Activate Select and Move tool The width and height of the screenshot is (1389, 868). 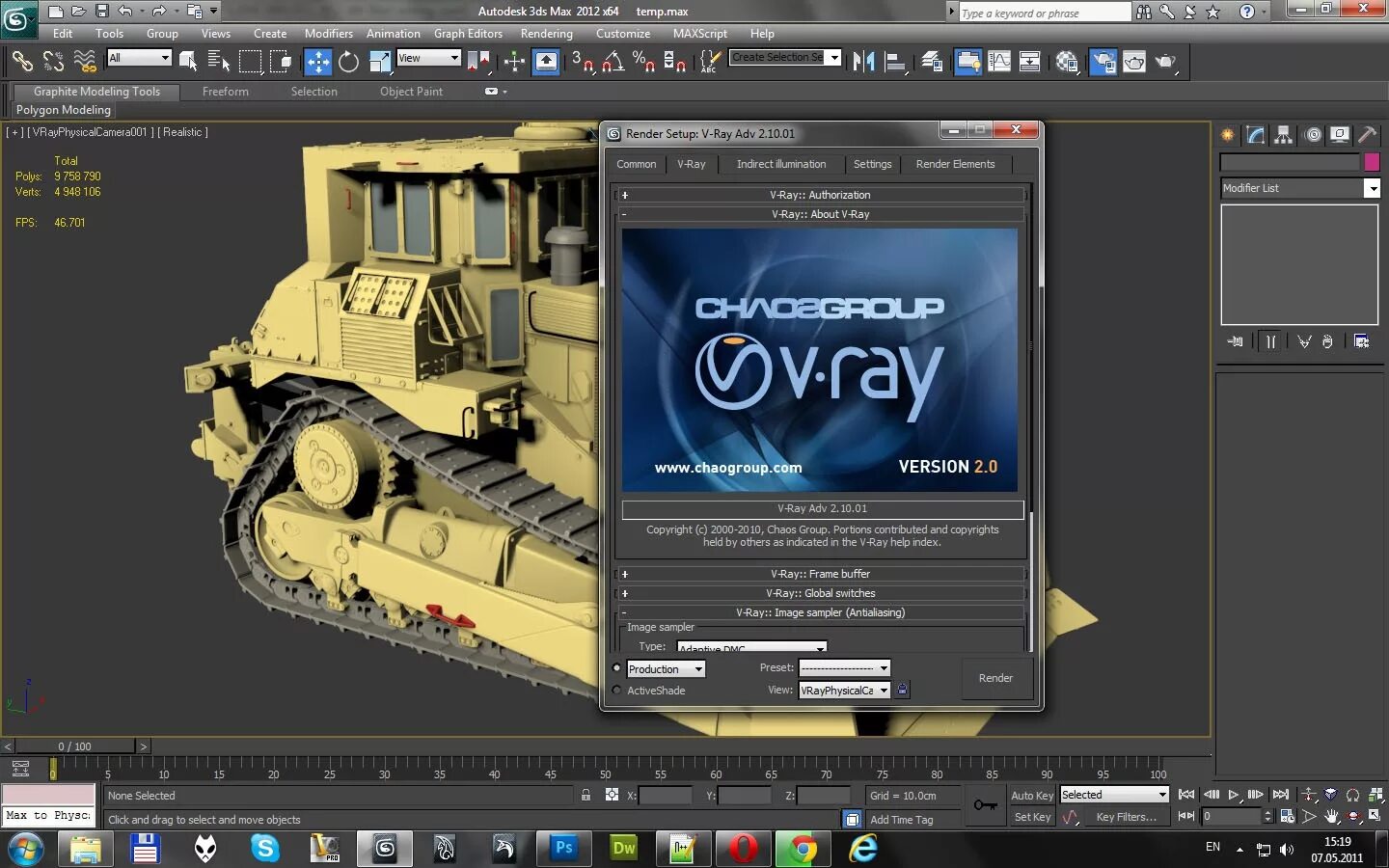(x=317, y=62)
